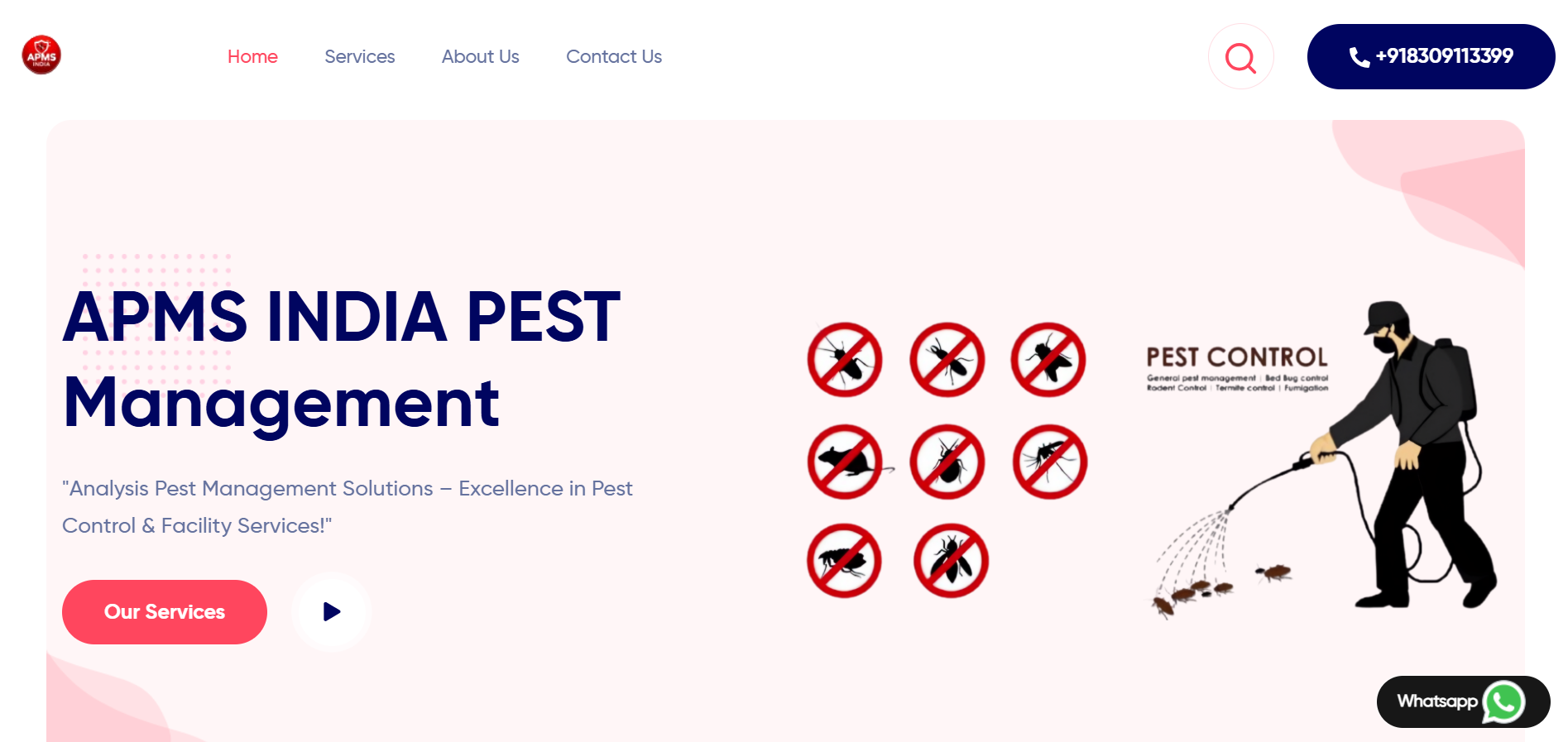Click the no-cockroach pest icon
Viewport: 1568px width, 742px height.
pos(845,360)
